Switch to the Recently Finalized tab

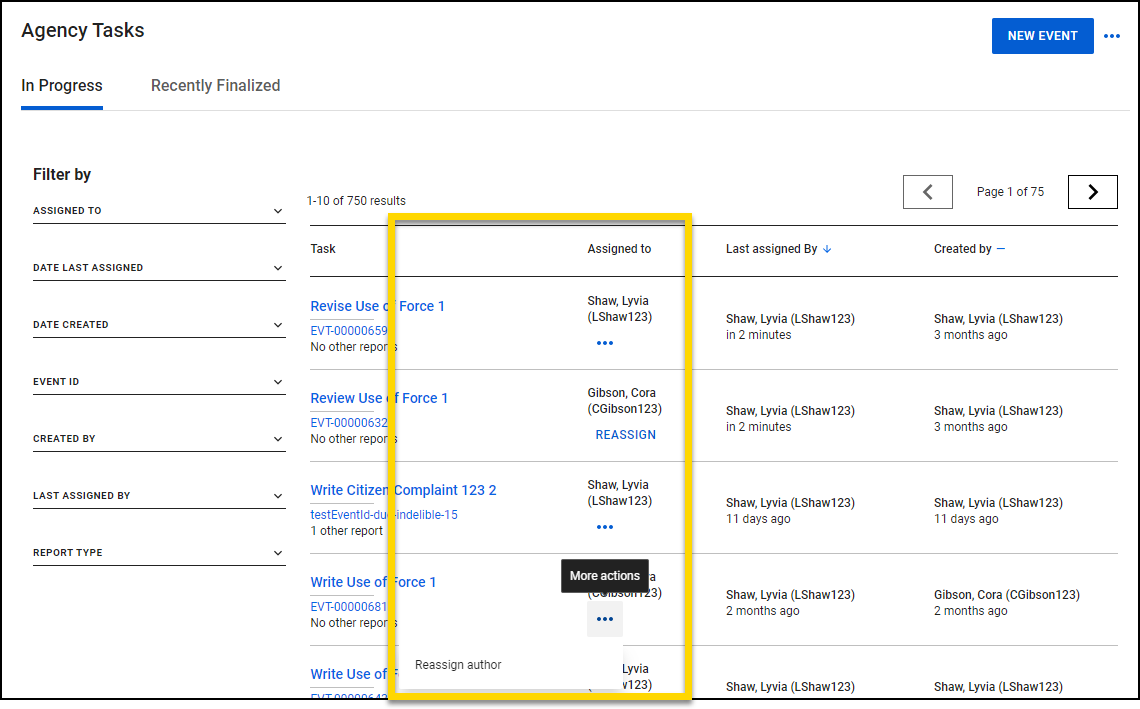pos(215,85)
